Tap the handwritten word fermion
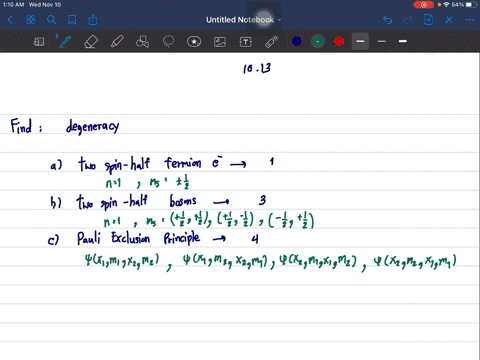Viewport: 480px width, 360px height. point(183,163)
